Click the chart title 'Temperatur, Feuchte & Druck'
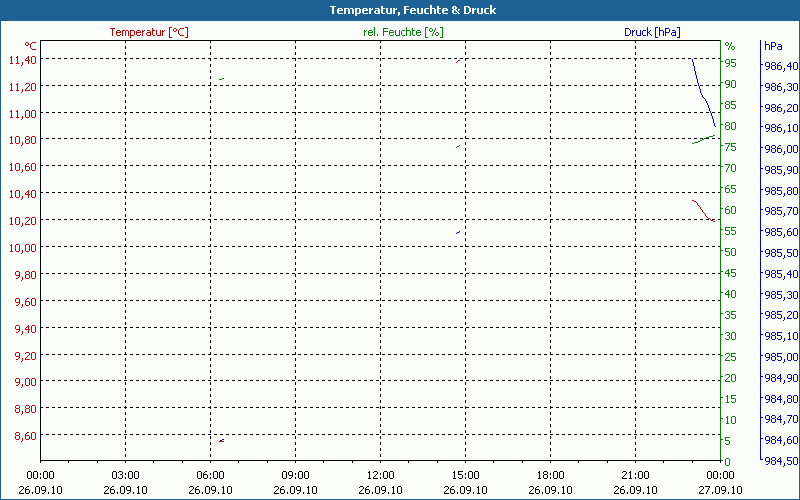Viewport: 800px width, 500px height. click(413, 10)
